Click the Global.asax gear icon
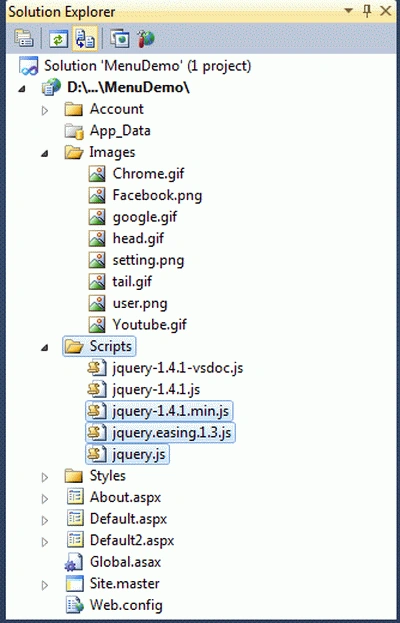This screenshot has width=400, height=623. 74,562
